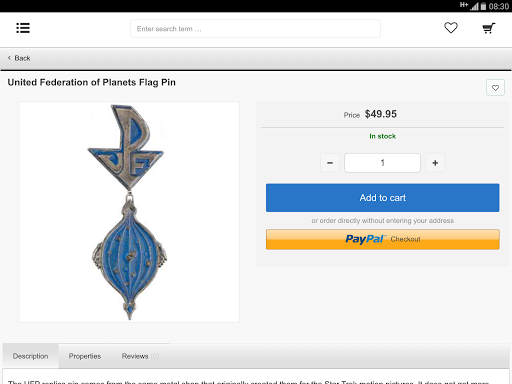The image size is (512, 384).
Task: Open the hamburger list menu icon
Action: pyautogui.click(x=23, y=28)
